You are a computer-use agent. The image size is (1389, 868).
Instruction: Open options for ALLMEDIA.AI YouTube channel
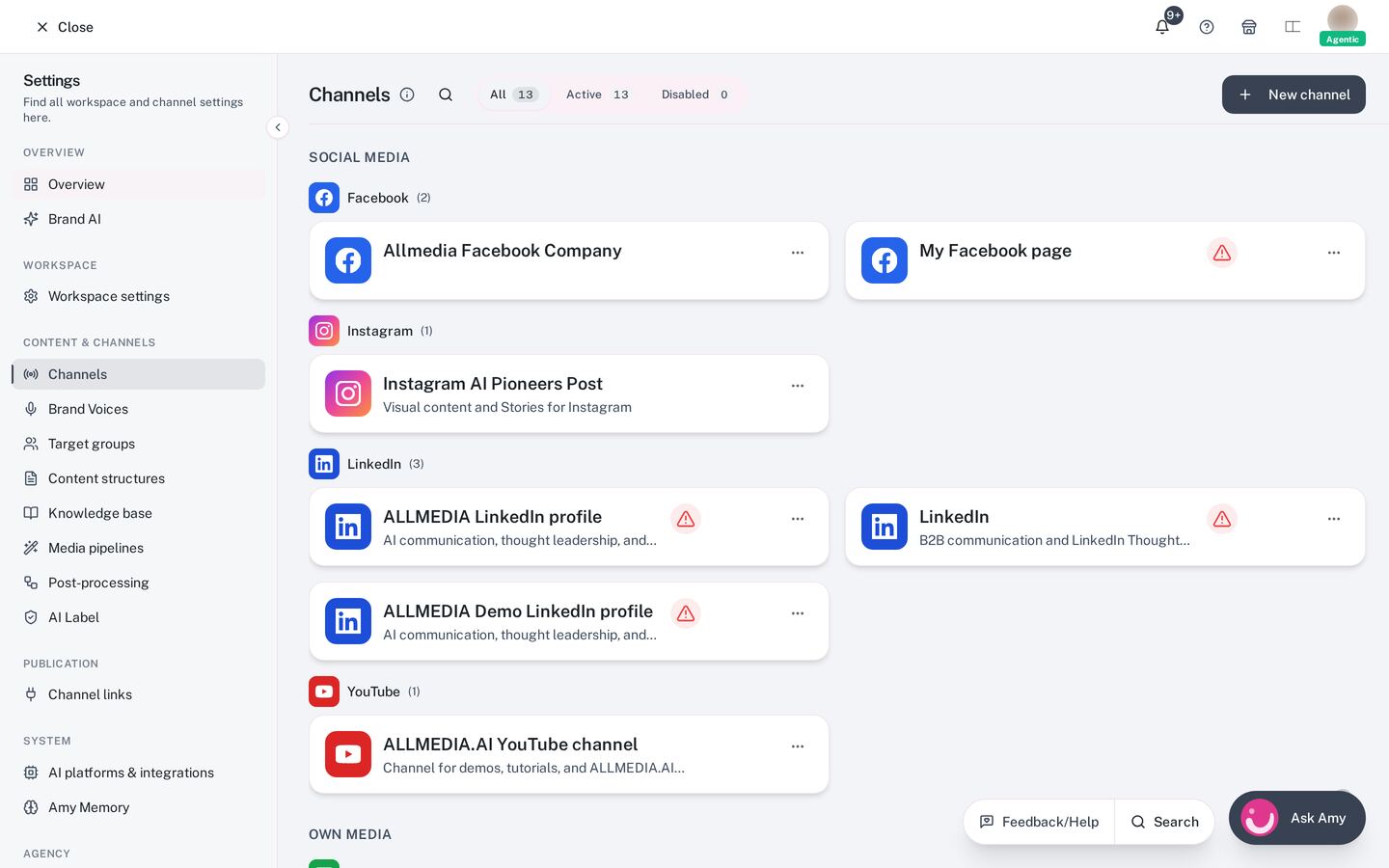(798, 746)
